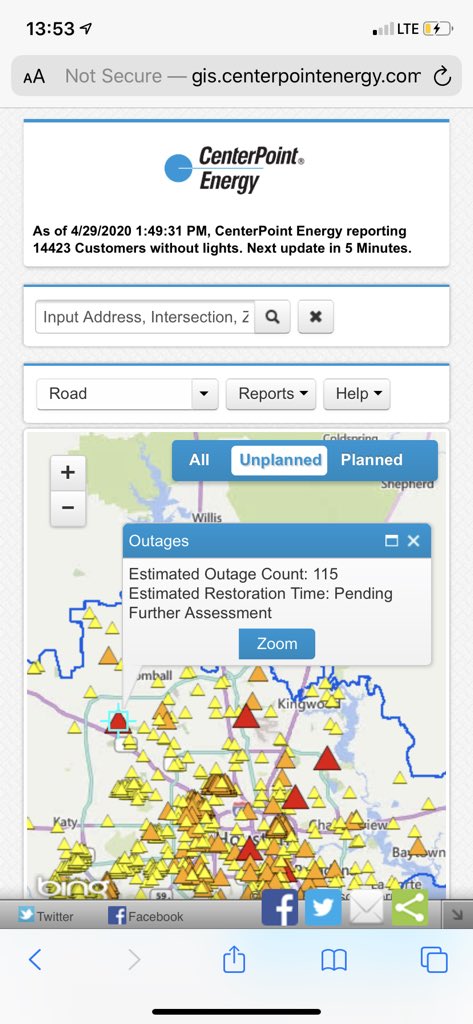The height and width of the screenshot is (1024, 473).
Task: Open green share options icon
Action: point(410,907)
